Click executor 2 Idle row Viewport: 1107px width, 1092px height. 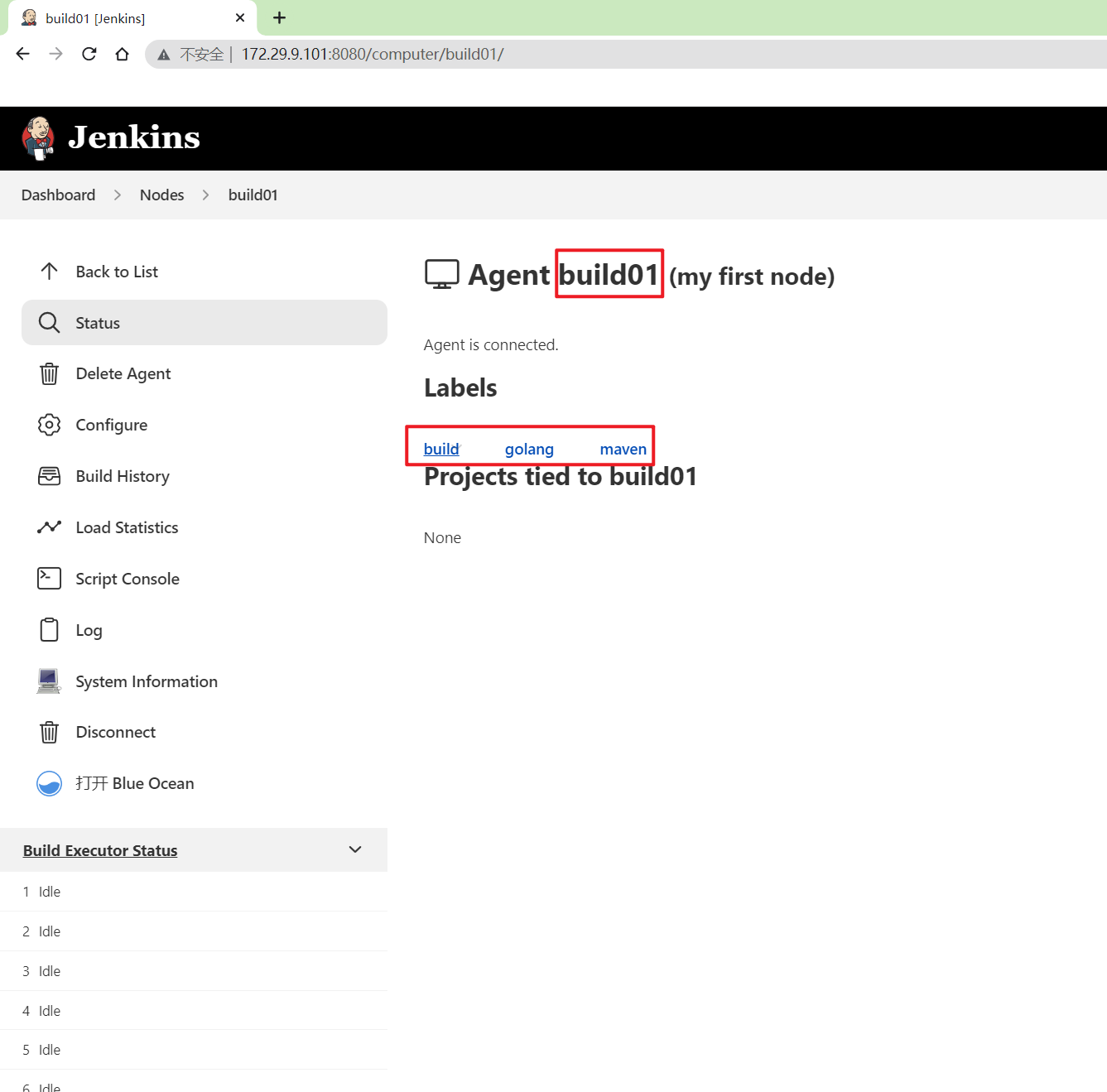tap(194, 931)
